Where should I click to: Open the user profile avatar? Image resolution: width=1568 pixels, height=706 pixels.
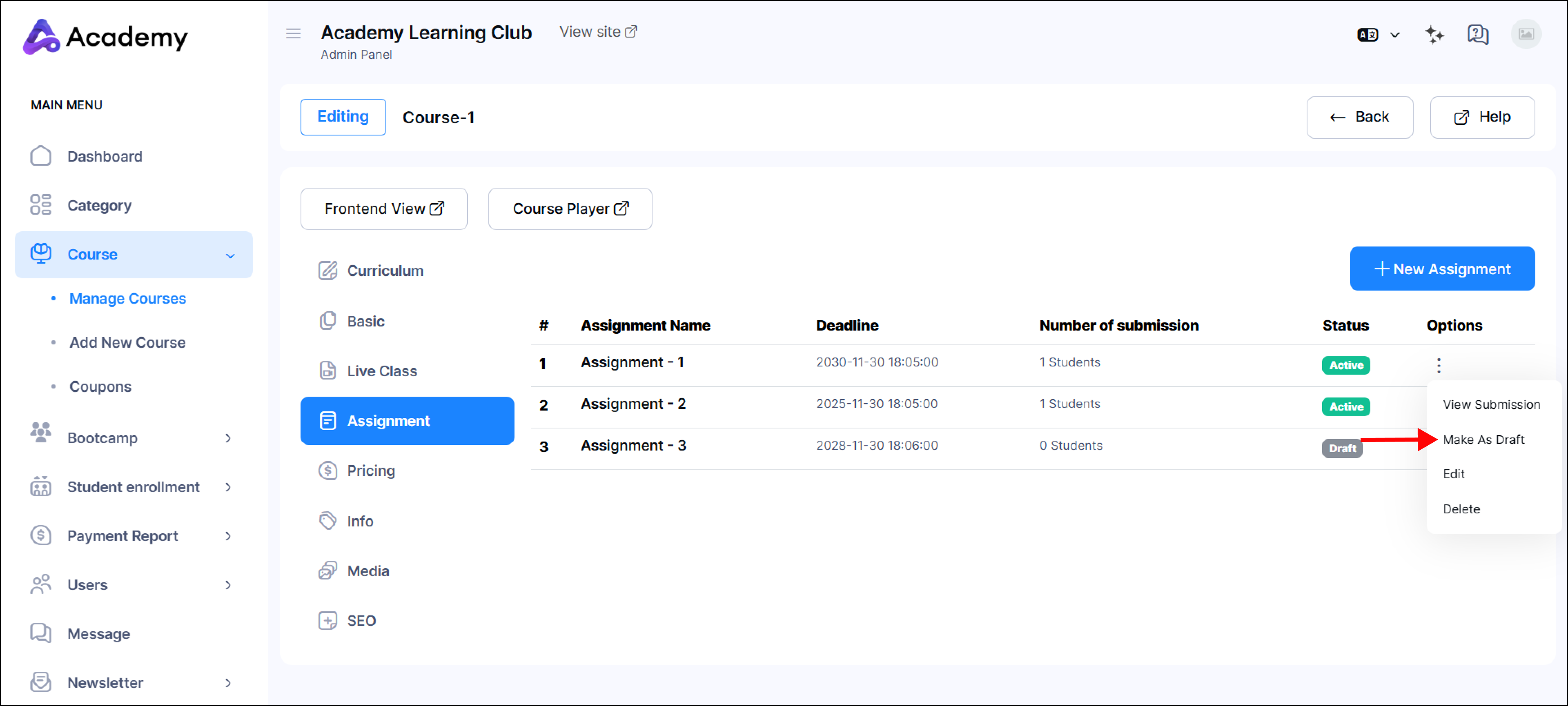click(x=1526, y=34)
